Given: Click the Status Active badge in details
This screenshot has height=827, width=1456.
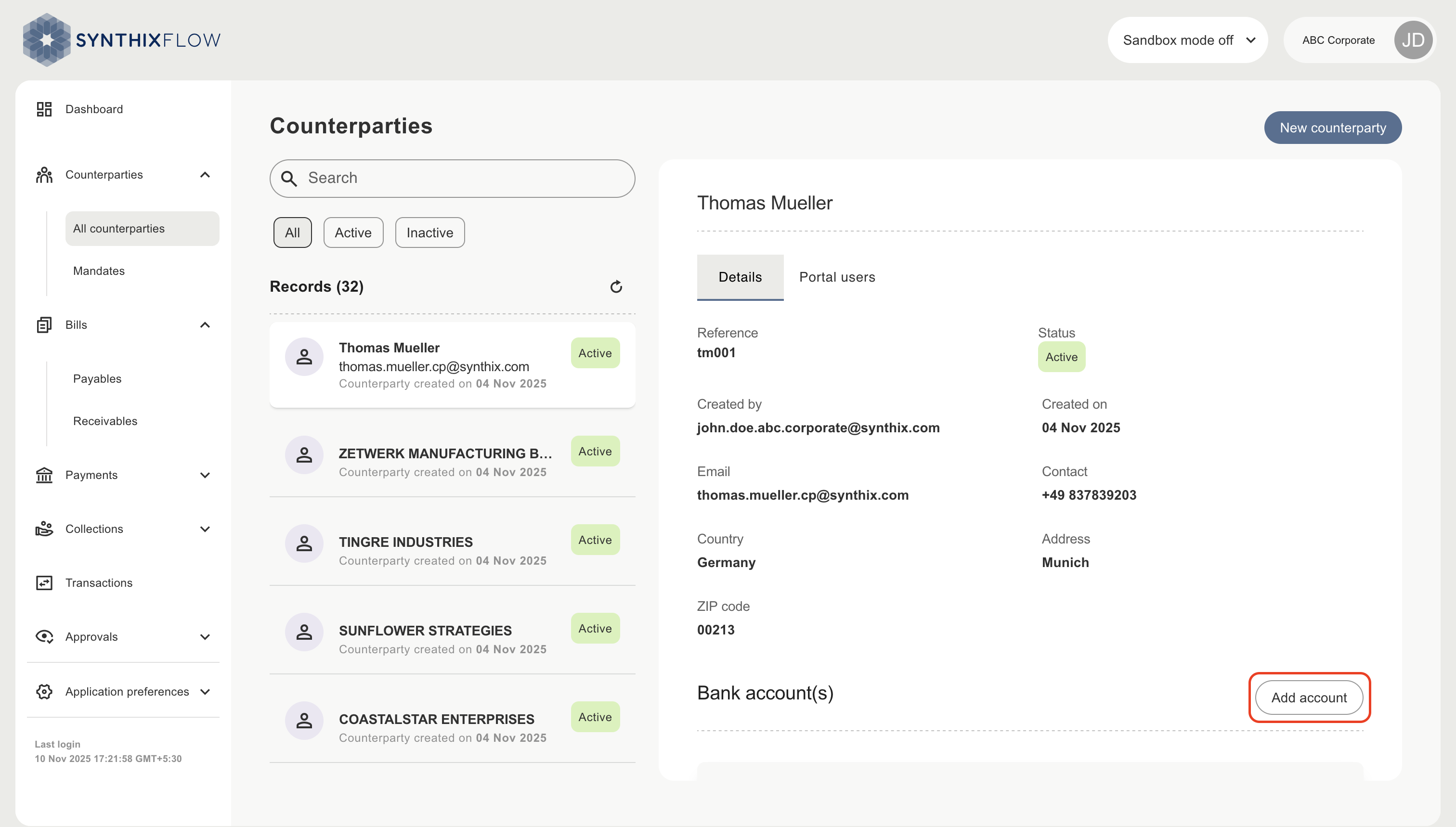Looking at the screenshot, I should [1061, 357].
